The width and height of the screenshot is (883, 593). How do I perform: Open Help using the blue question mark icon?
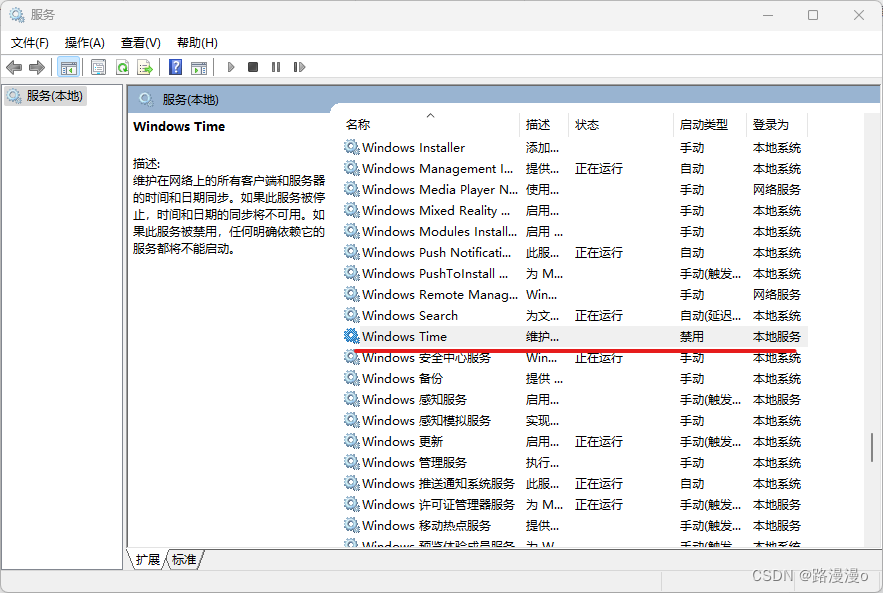[175, 67]
